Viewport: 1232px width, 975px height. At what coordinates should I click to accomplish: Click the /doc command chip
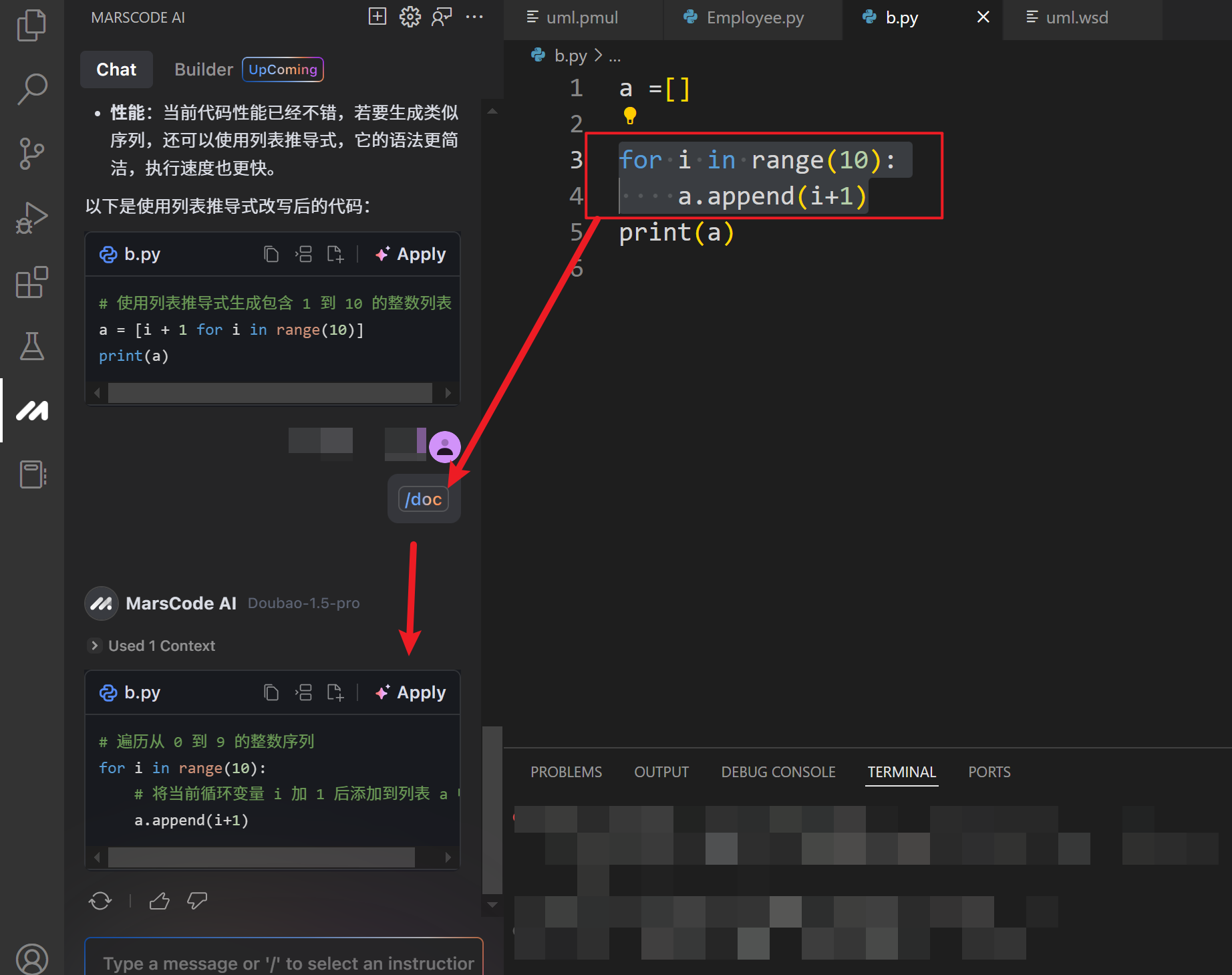(424, 499)
